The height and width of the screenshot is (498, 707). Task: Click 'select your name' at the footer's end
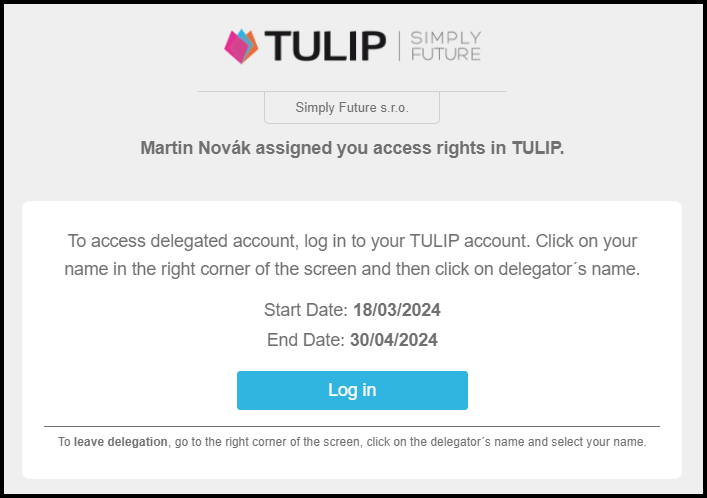(x=607, y=441)
